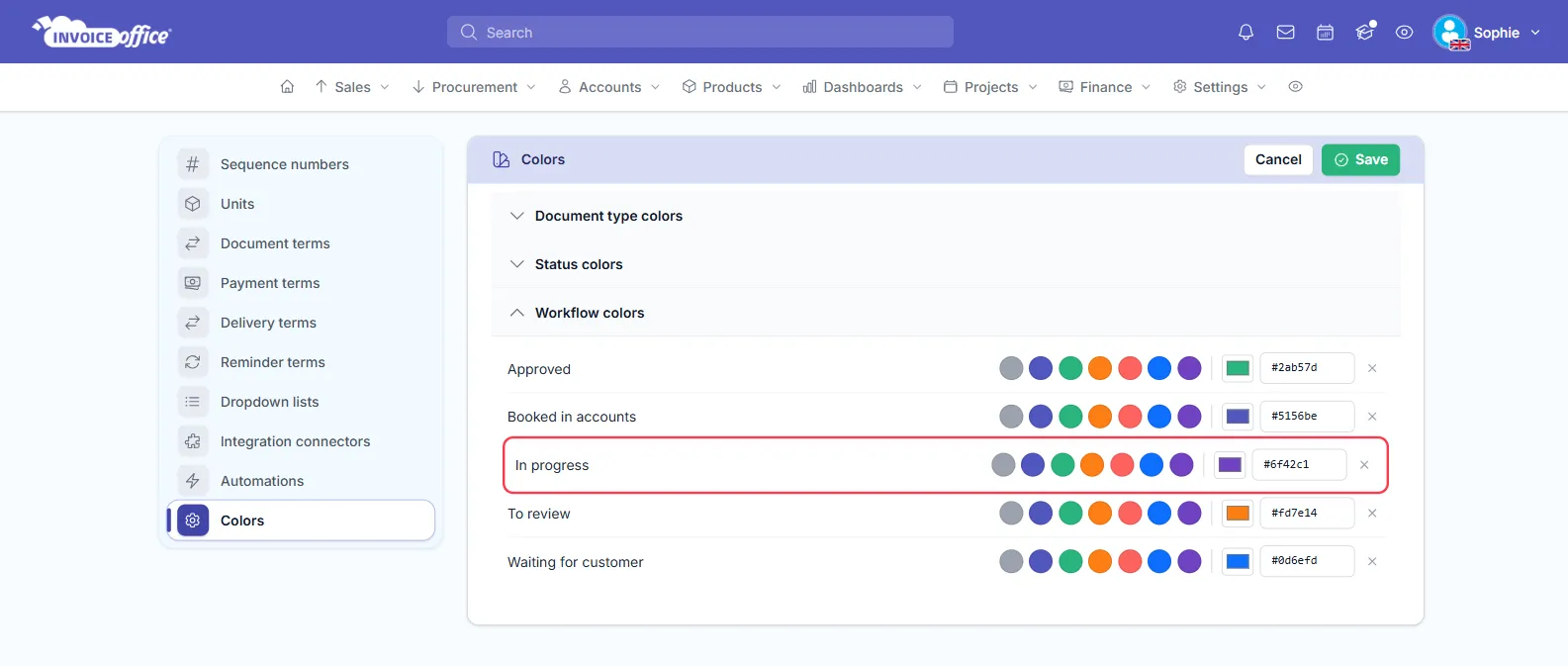This screenshot has height=666, width=1568.
Task: Clear the In progress color value
Action: click(x=1364, y=465)
